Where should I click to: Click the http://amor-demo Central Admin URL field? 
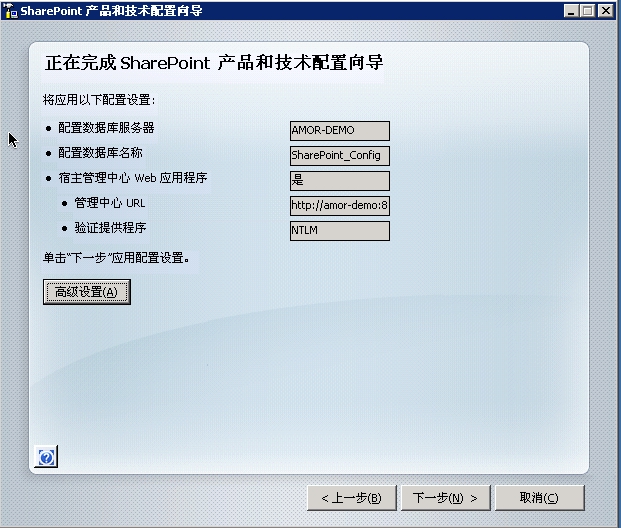[340, 206]
